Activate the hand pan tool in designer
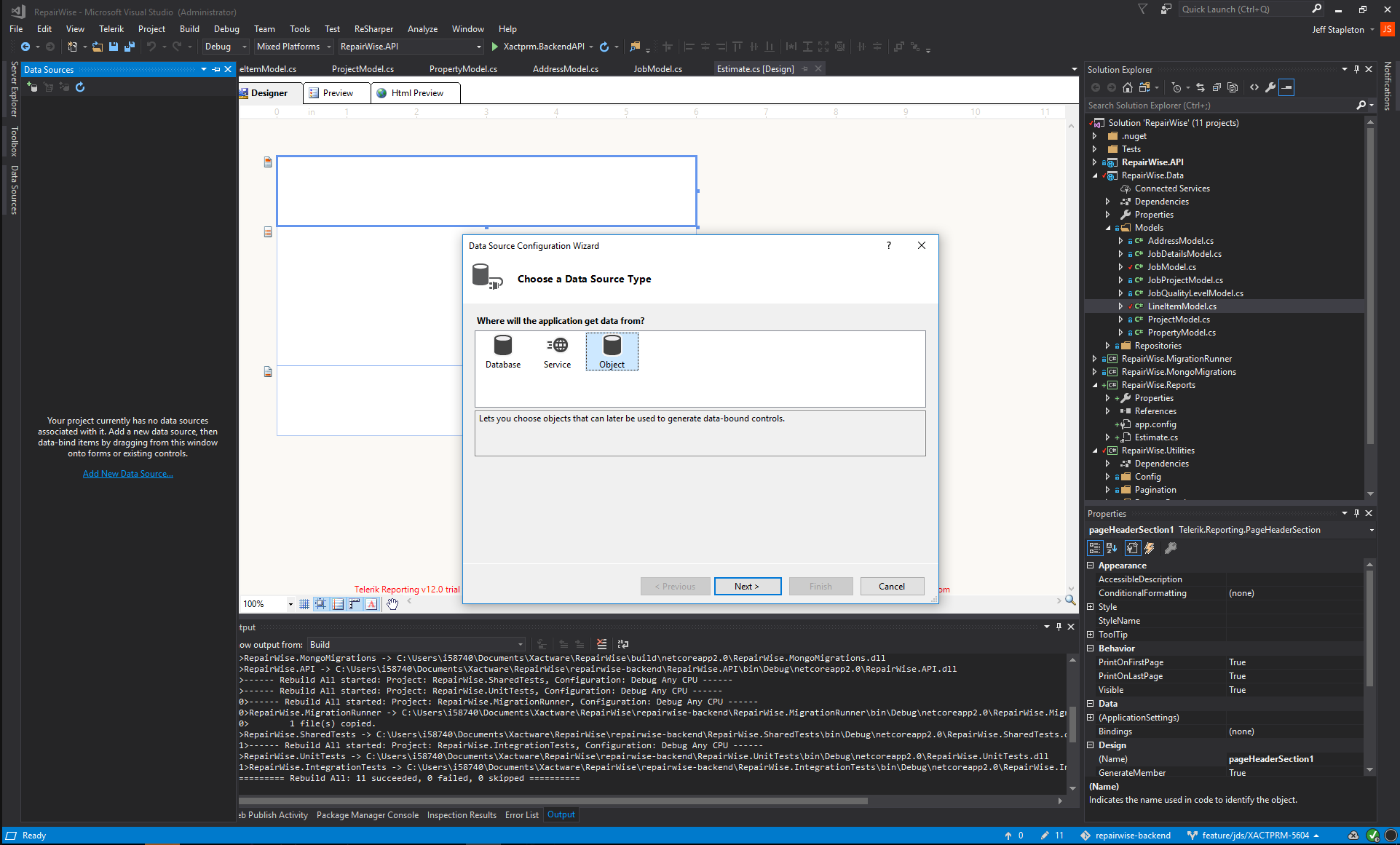 (x=392, y=604)
